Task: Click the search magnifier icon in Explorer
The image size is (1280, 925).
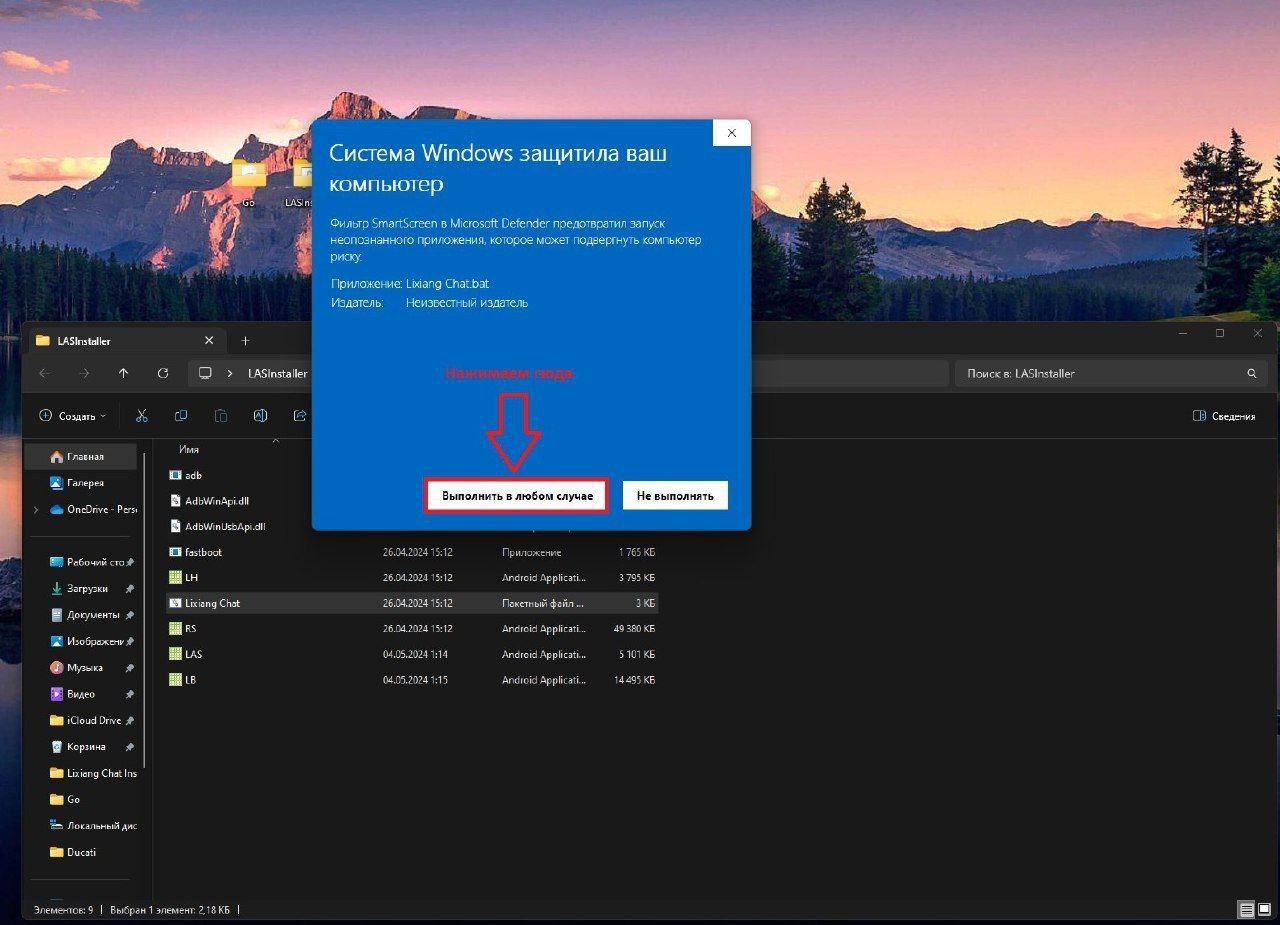Action: tap(1251, 373)
